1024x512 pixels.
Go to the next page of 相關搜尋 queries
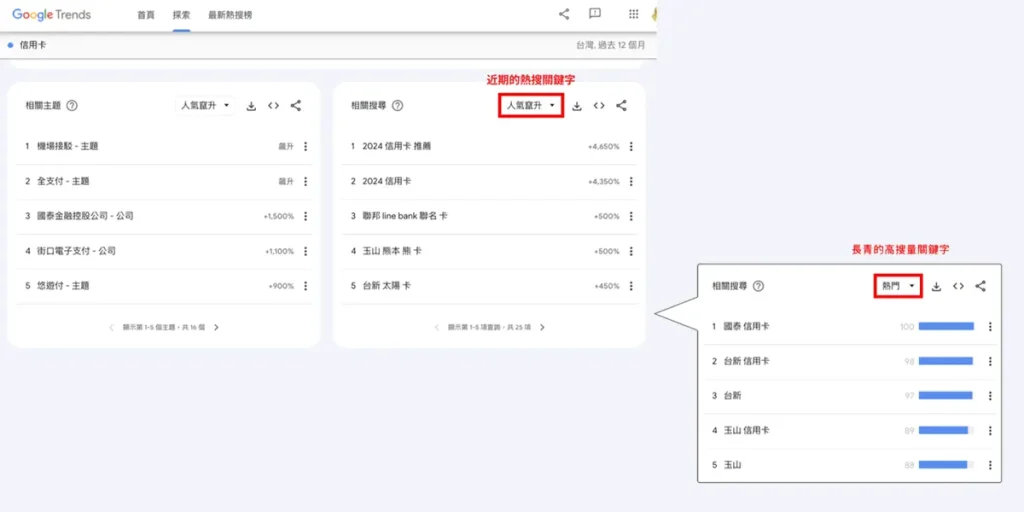542,327
